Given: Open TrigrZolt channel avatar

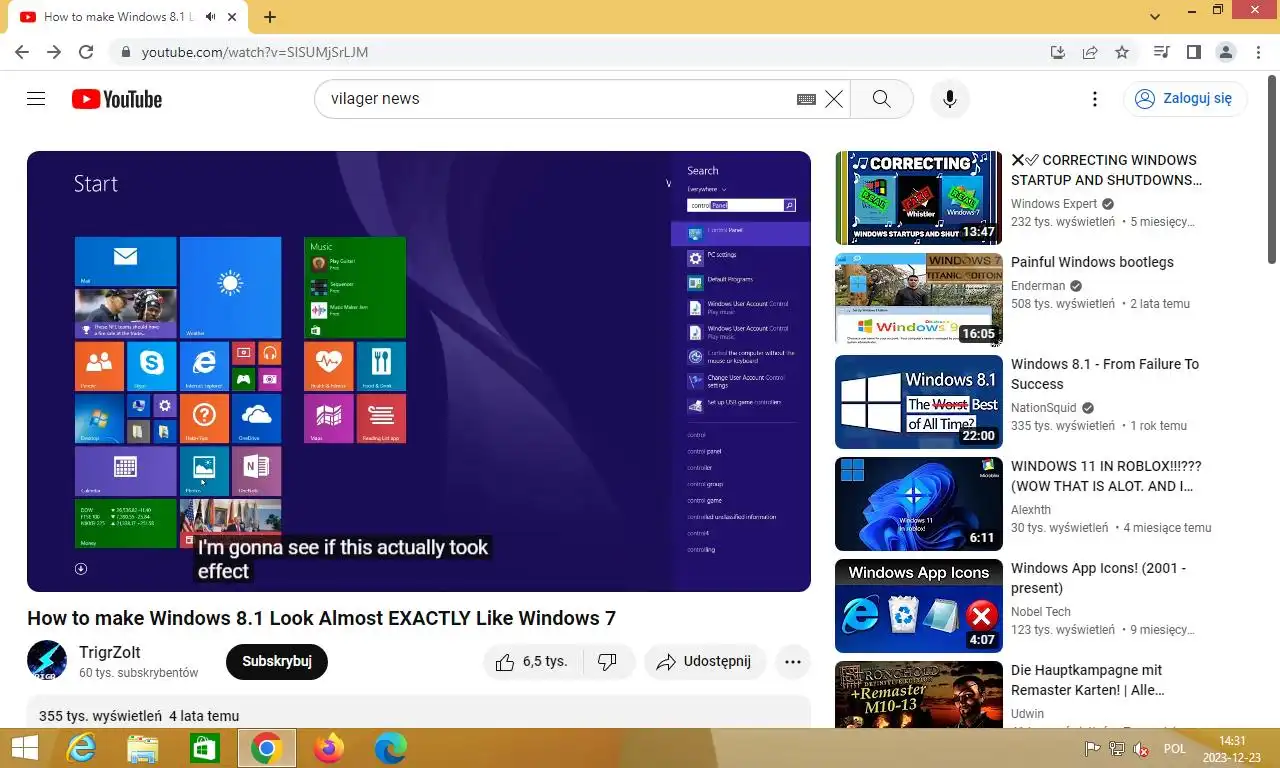Looking at the screenshot, I should pos(47,661).
